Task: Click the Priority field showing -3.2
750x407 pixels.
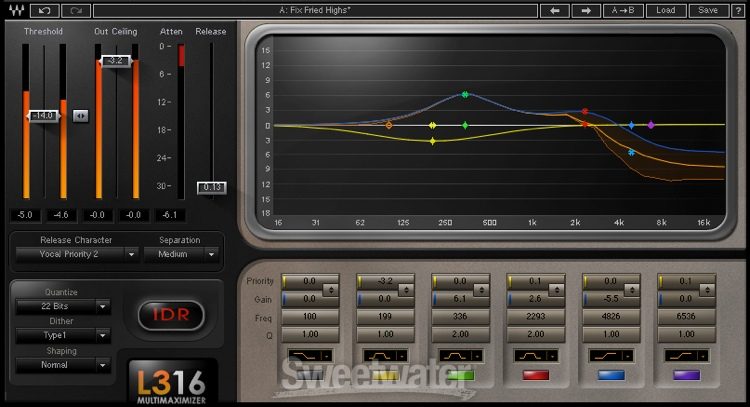Action: [386, 281]
